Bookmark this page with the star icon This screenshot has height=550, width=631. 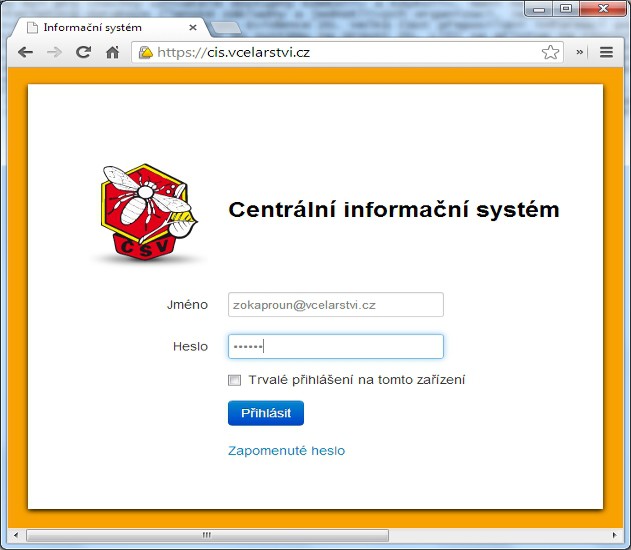pyautogui.click(x=550, y=52)
